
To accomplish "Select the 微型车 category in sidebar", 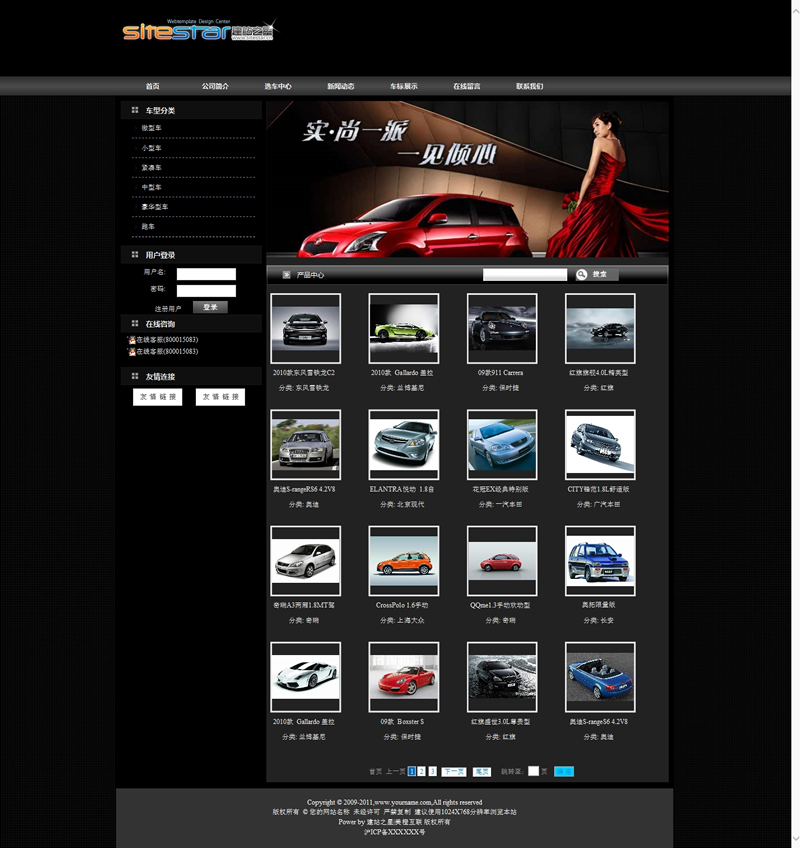I will (x=151, y=128).
